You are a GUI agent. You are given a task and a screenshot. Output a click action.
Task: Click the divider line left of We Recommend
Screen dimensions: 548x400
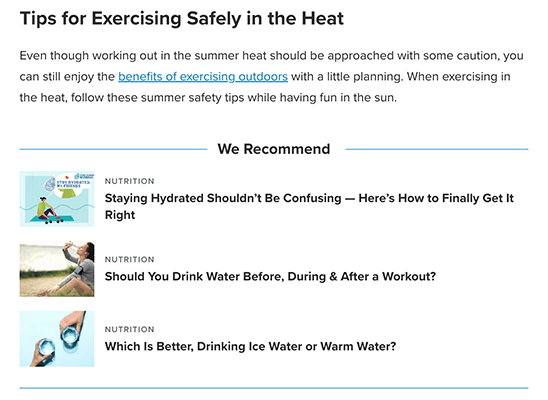[x=113, y=149]
